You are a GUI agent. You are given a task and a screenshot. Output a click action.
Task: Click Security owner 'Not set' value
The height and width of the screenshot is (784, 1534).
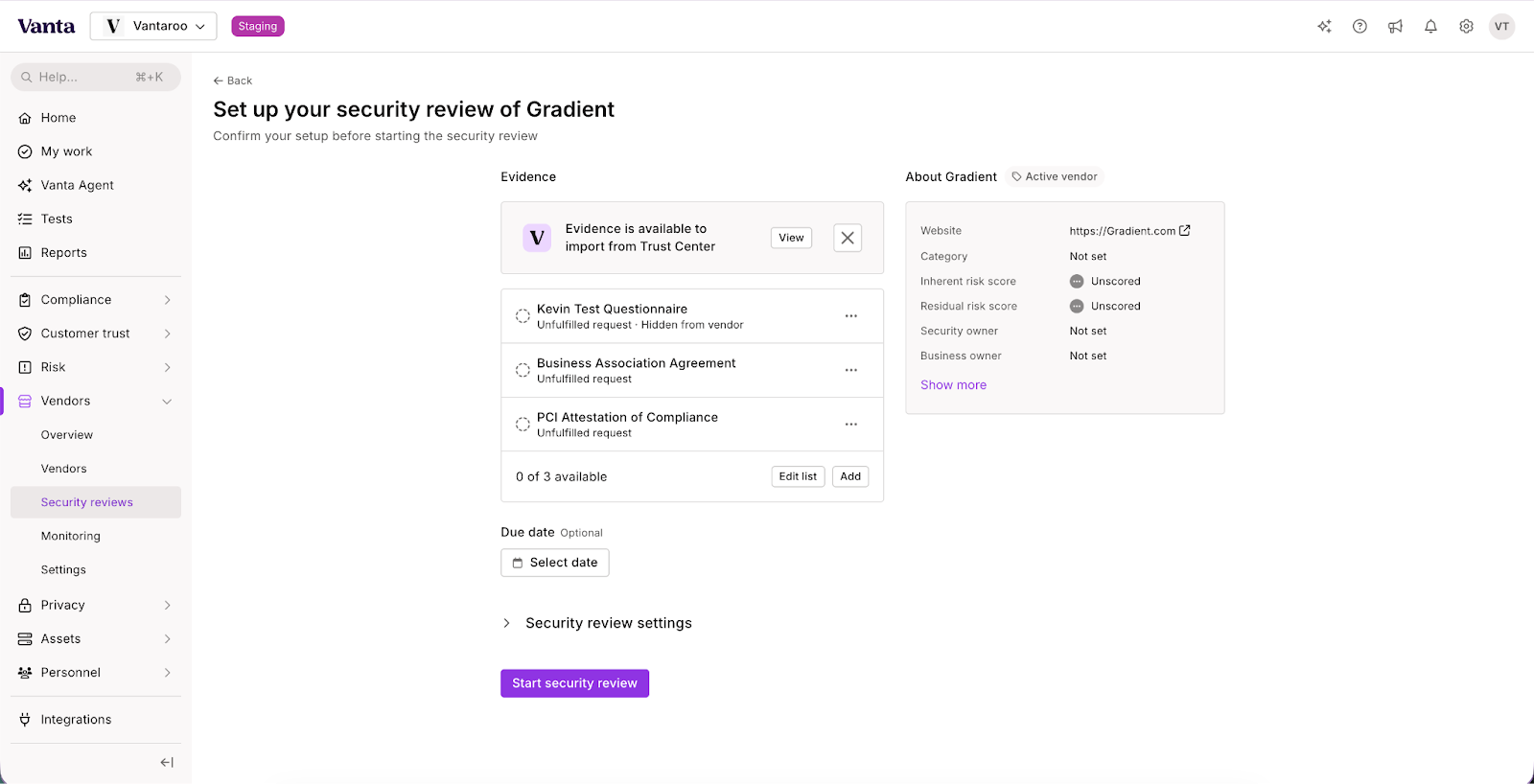(x=1088, y=332)
